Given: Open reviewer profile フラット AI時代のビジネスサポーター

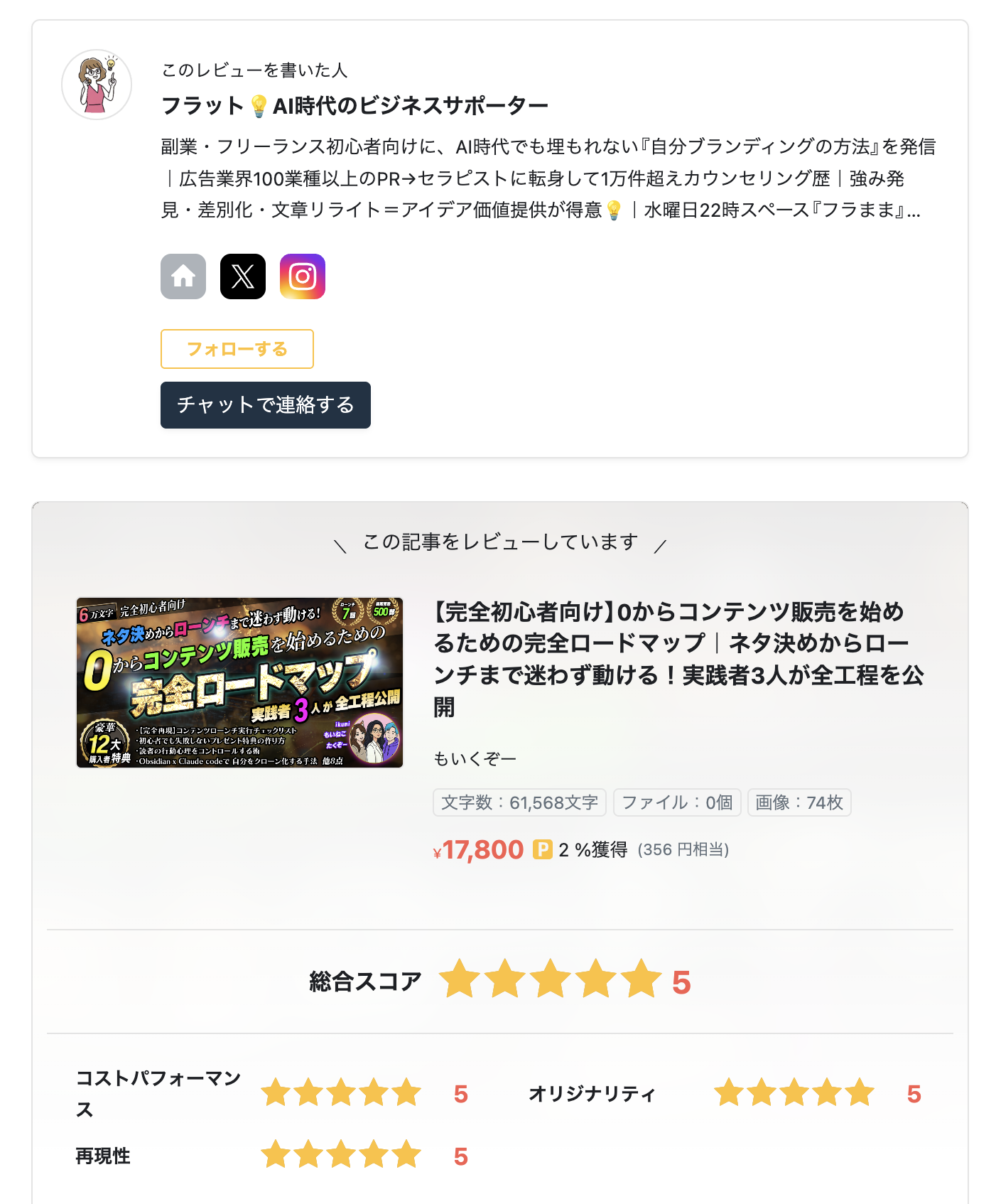Looking at the screenshot, I should pos(355,106).
